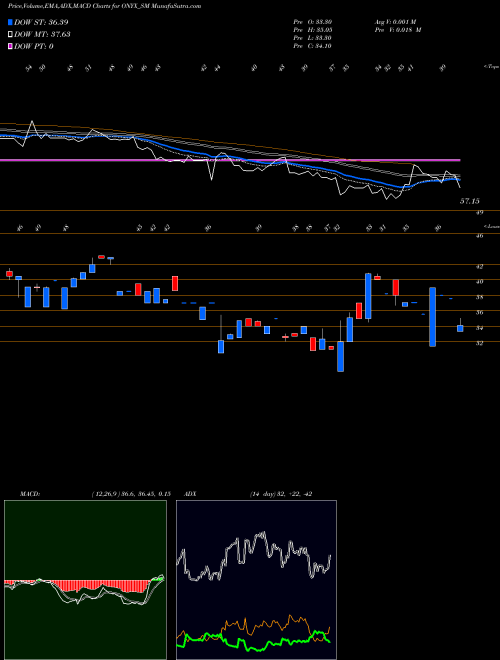Click the 49 price axis label
Image resolution: width=500 pixels, height=660 pixels.
[479, 213]
